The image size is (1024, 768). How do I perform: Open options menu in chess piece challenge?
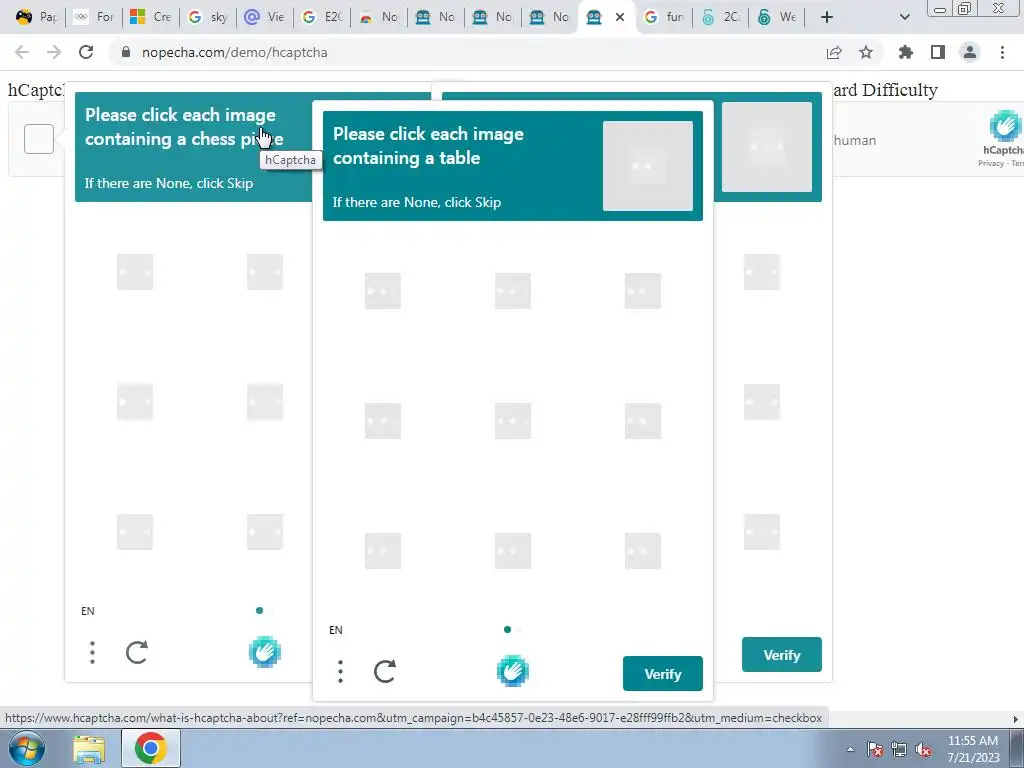92,652
